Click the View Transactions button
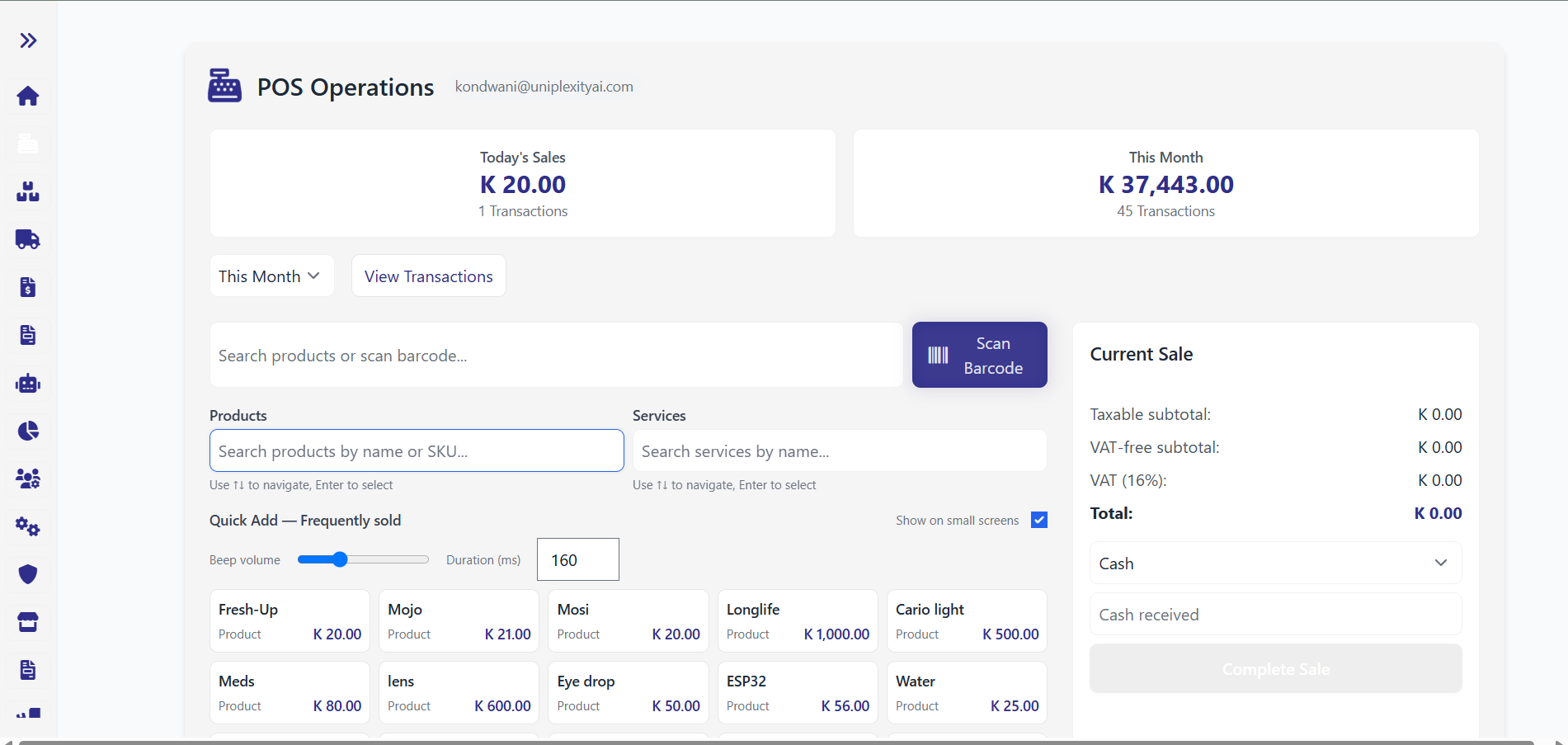This screenshot has width=1568, height=745. click(x=428, y=276)
